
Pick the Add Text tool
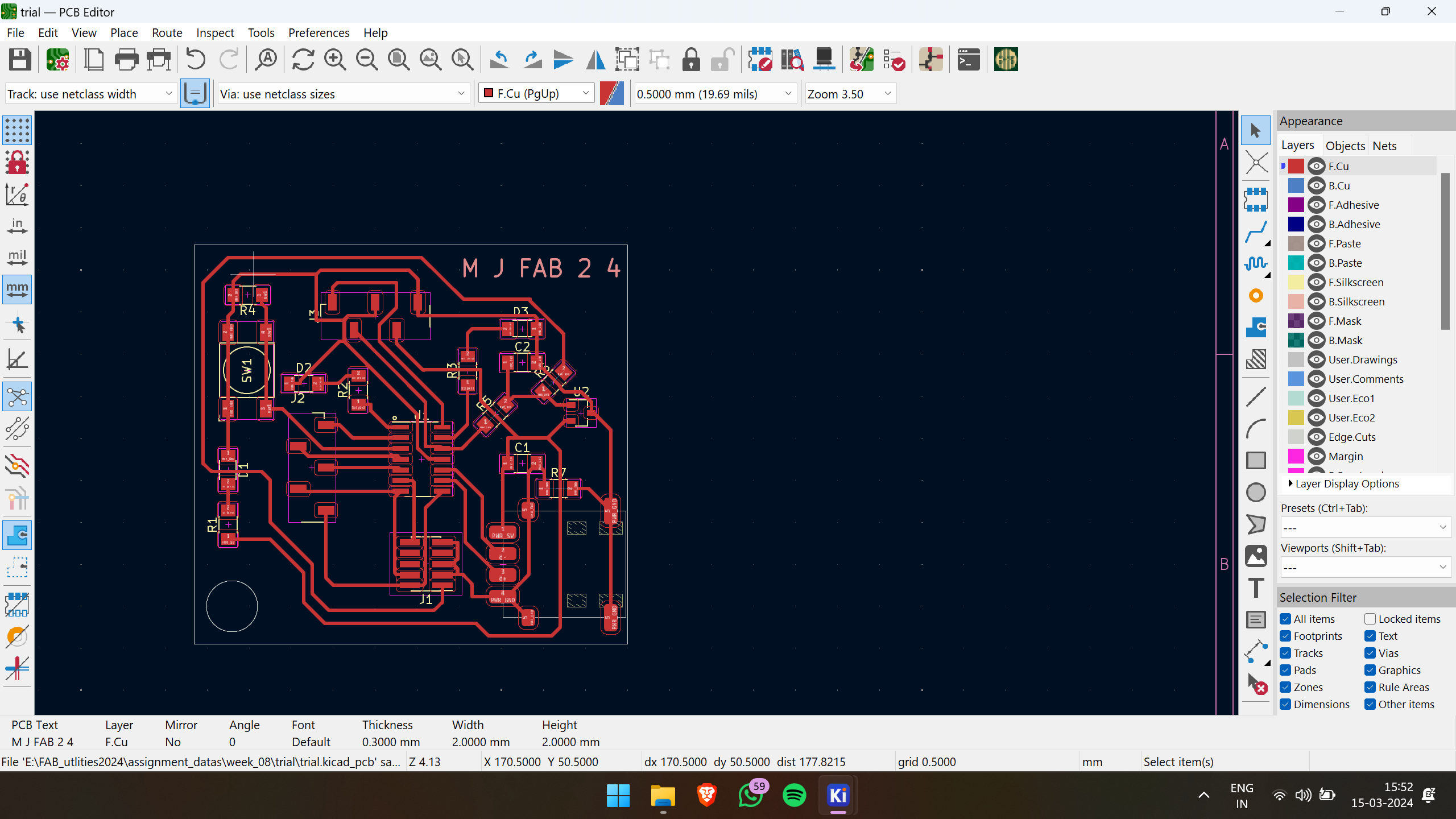tap(1256, 588)
